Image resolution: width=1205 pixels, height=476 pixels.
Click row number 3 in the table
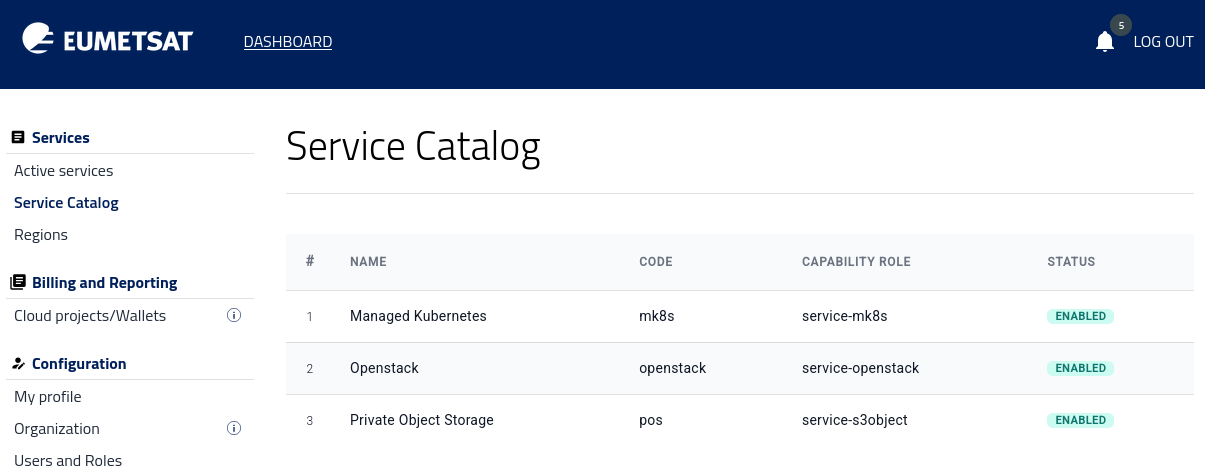point(310,421)
